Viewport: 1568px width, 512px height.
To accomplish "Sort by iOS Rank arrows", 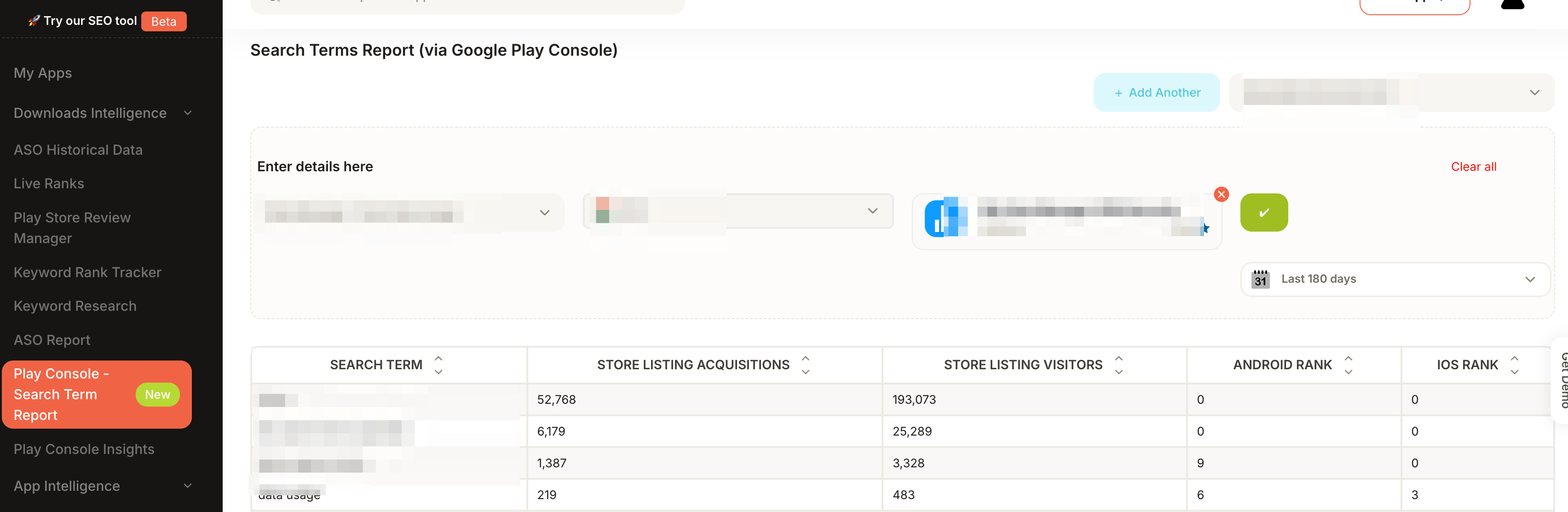I will pyautogui.click(x=1514, y=365).
